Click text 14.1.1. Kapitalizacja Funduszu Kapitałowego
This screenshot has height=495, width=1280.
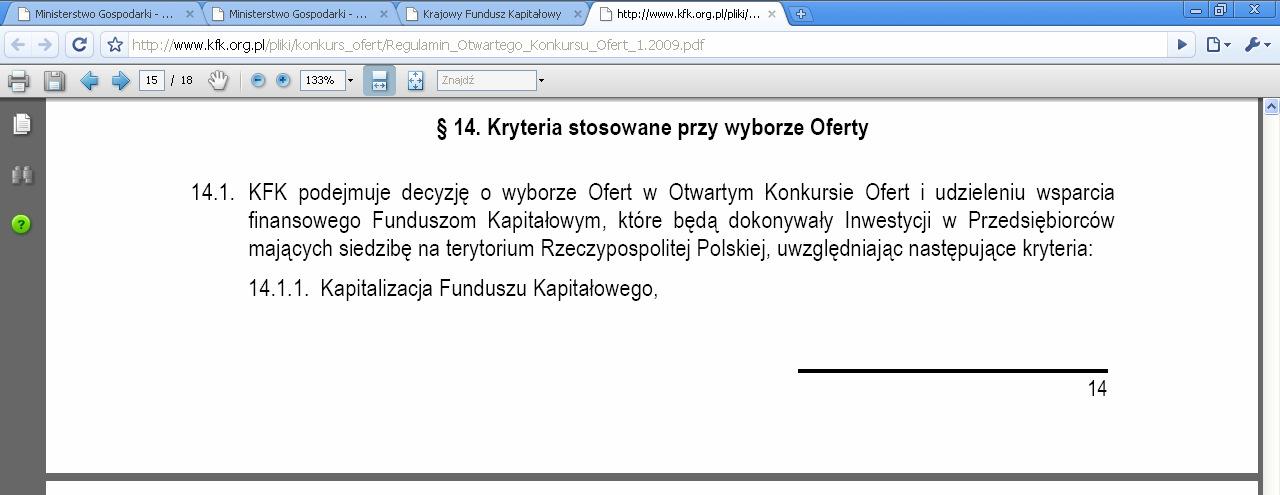(x=452, y=290)
